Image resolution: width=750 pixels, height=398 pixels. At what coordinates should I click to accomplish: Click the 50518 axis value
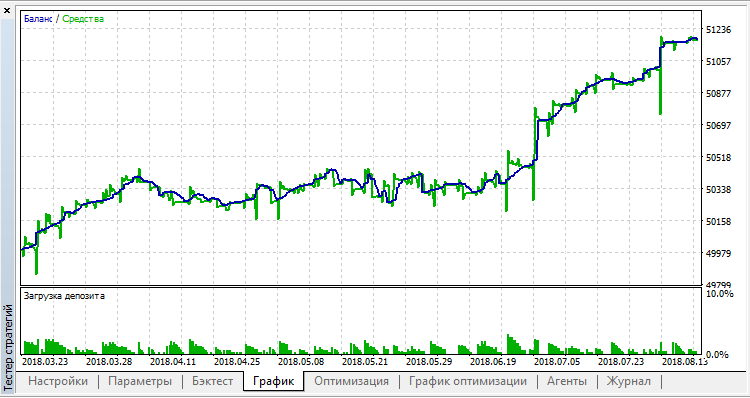718,157
